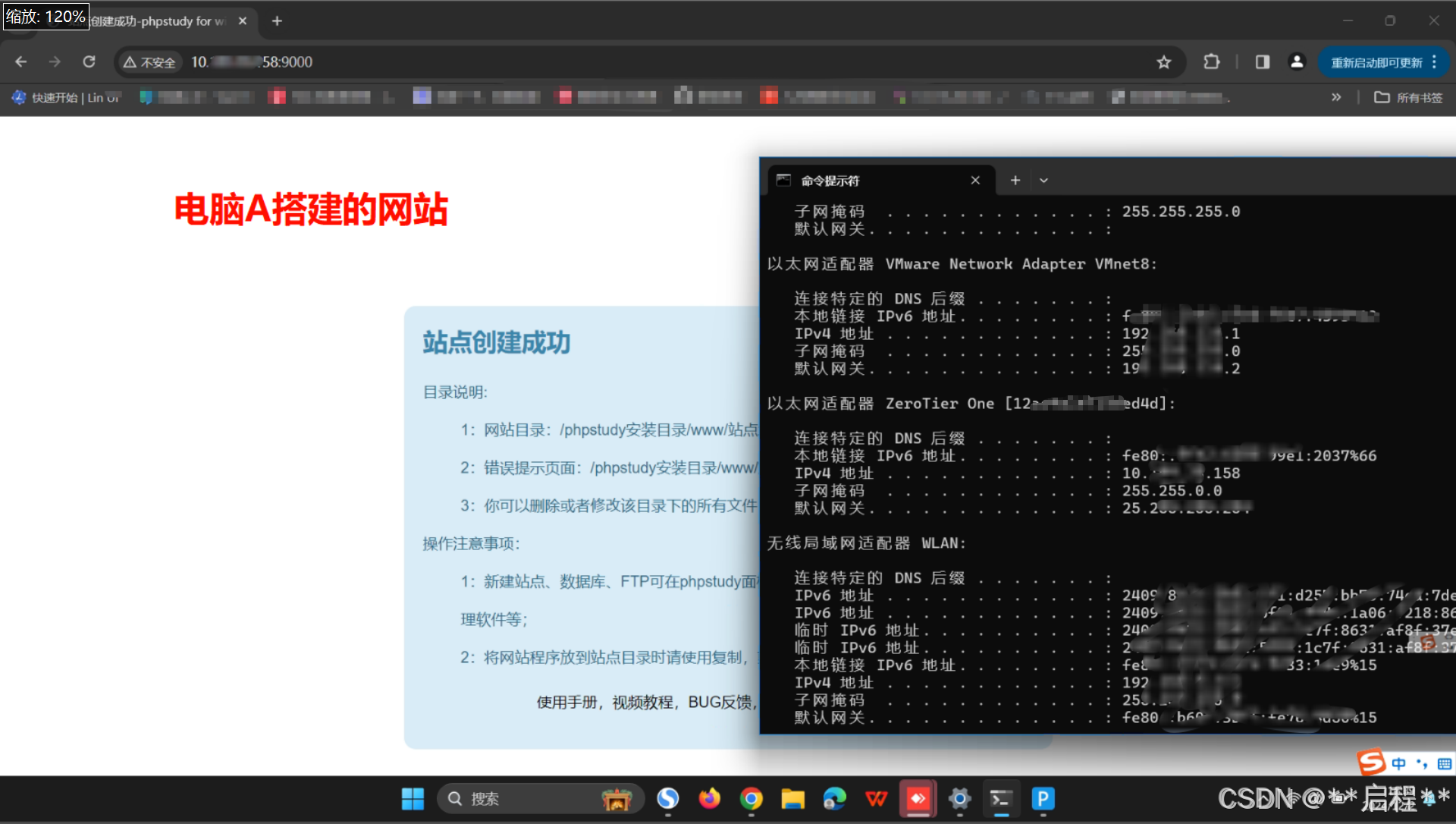
Task: Bookmark this page with the star icon
Action: pyautogui.click(x=1164, y=62)
